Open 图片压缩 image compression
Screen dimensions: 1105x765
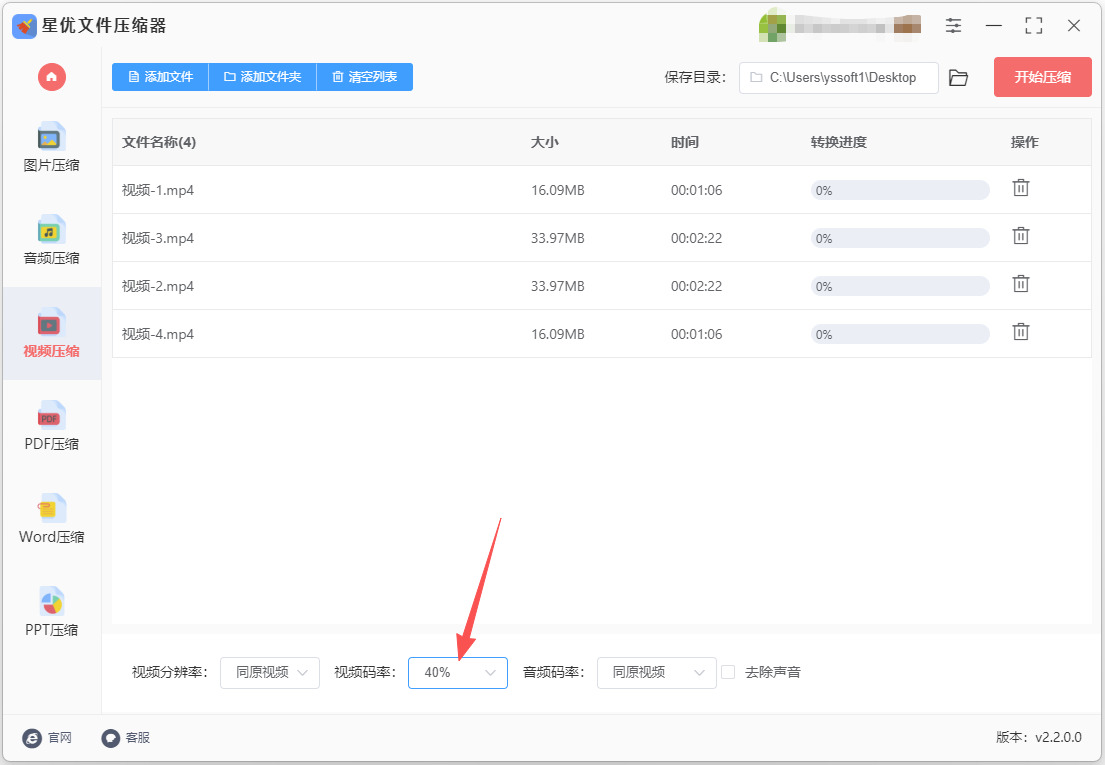[51, 148]
